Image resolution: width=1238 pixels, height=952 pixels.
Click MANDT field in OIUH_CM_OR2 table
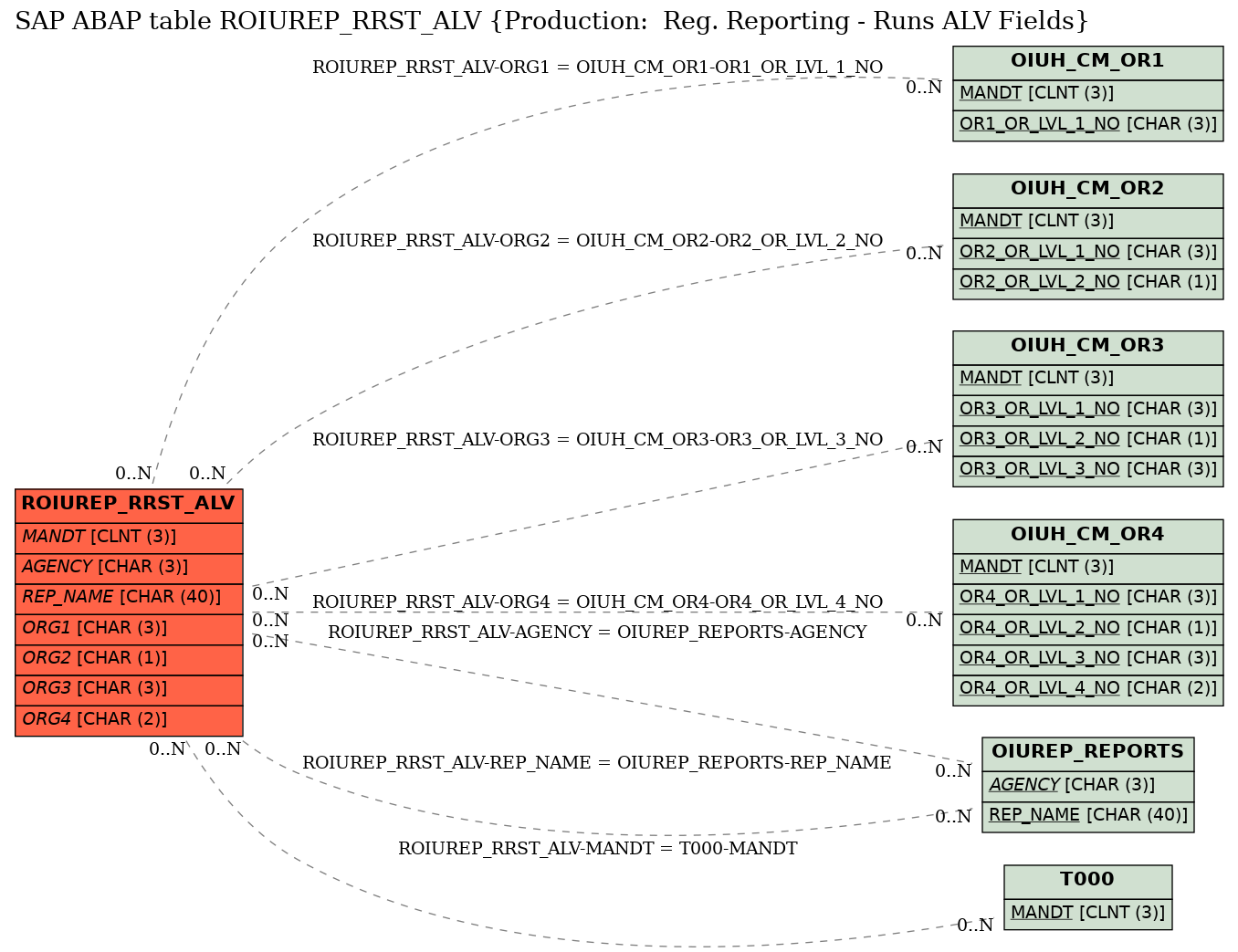[x=1087, y=222]
